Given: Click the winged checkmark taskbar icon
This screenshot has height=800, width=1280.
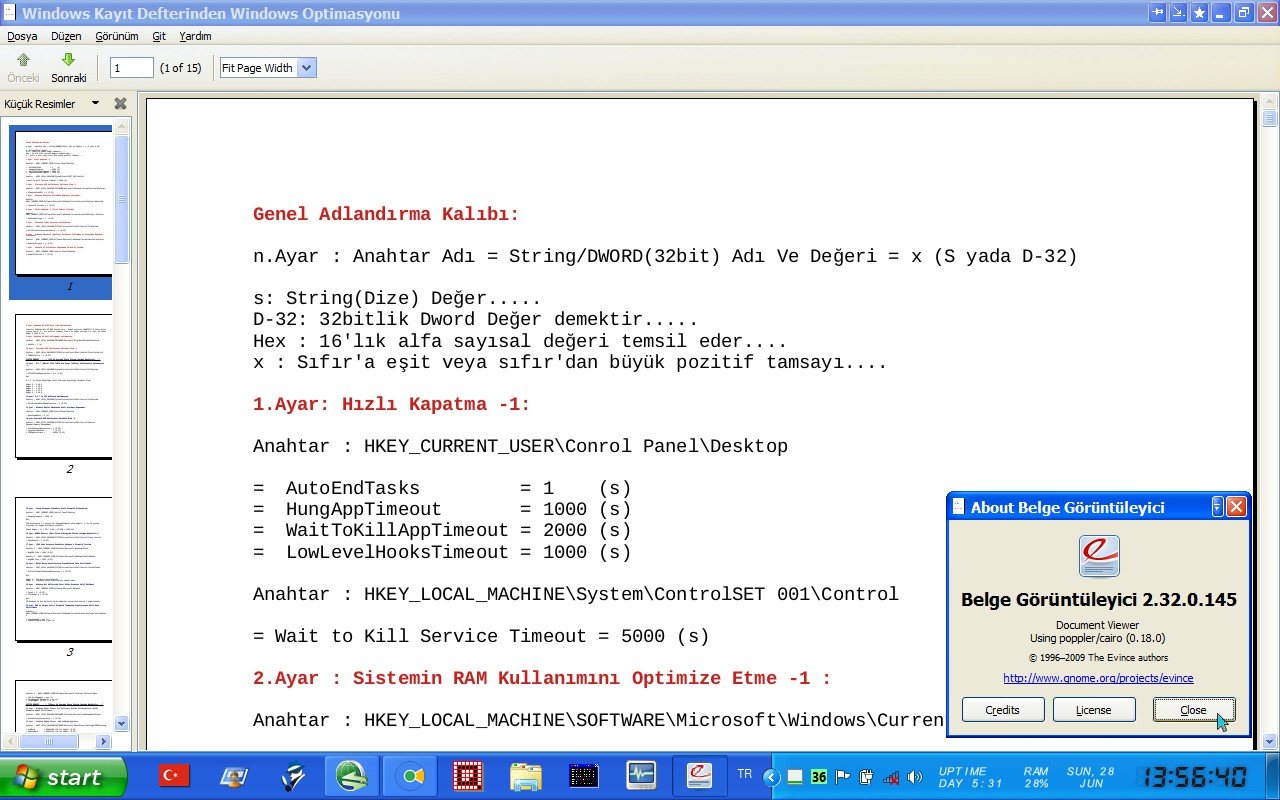Looking at the screenshot, I should pos(293,776).
